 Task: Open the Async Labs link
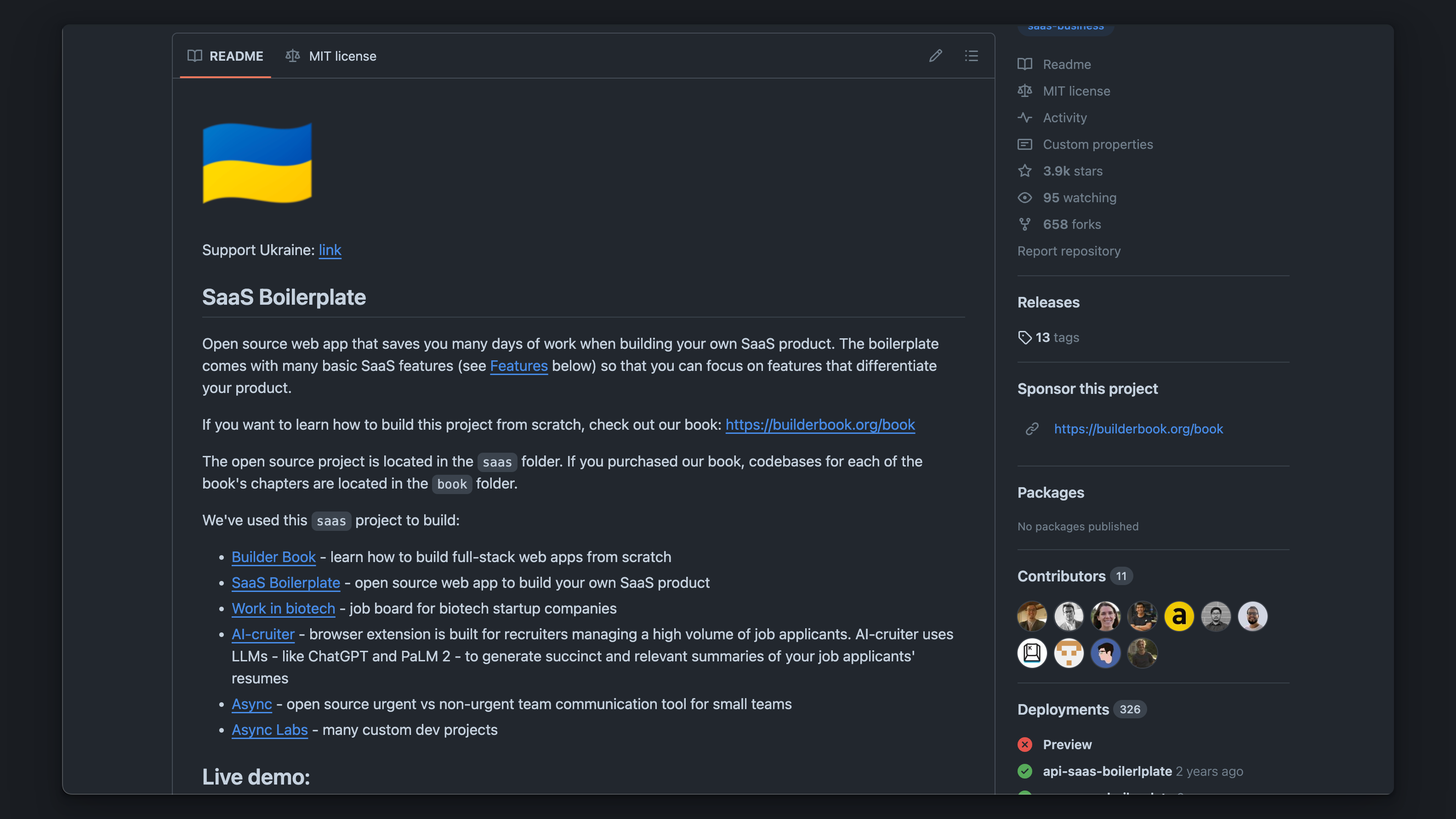[x=270, y=730]
